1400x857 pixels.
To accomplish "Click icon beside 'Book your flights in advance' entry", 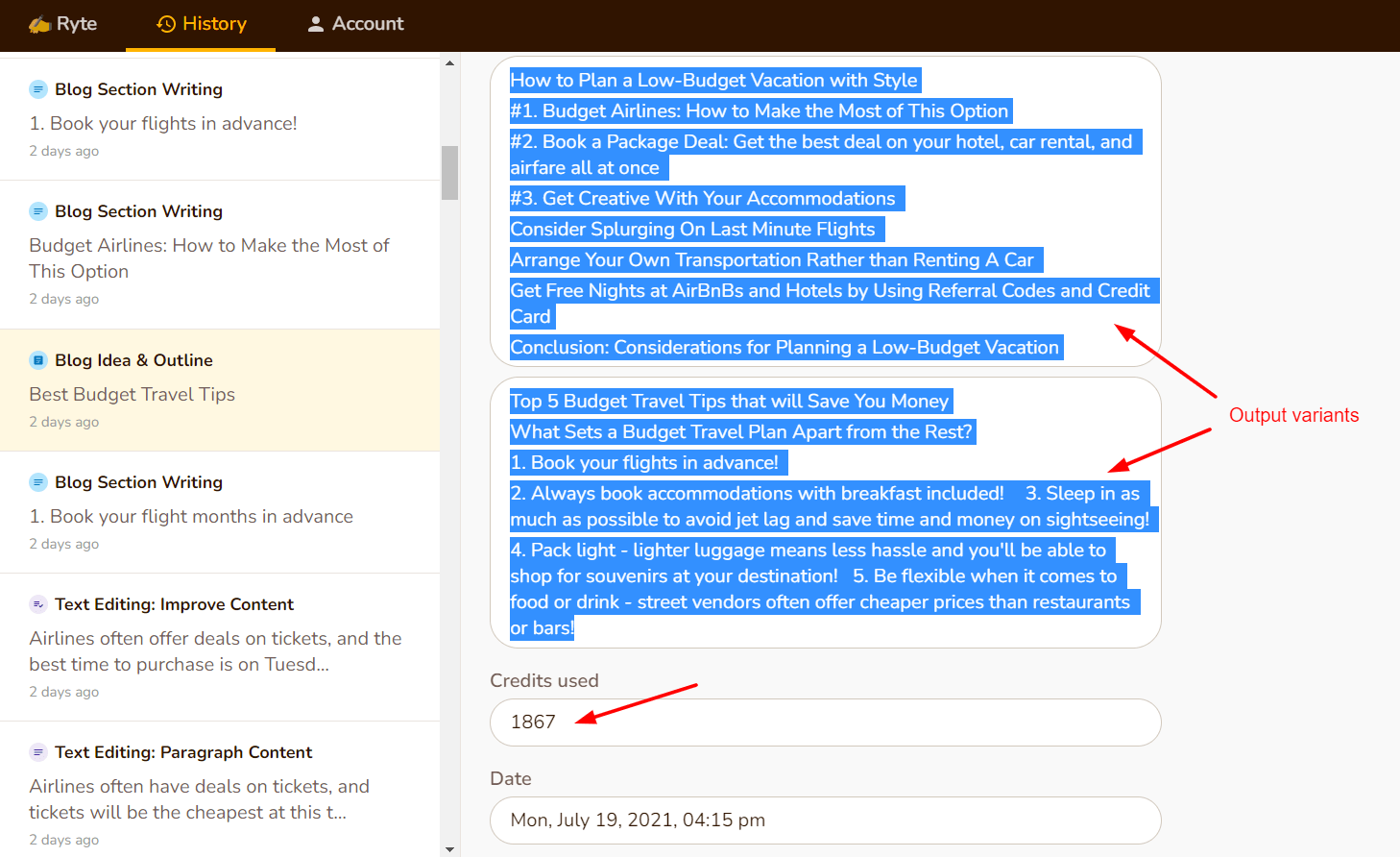I will click(38, 89).
